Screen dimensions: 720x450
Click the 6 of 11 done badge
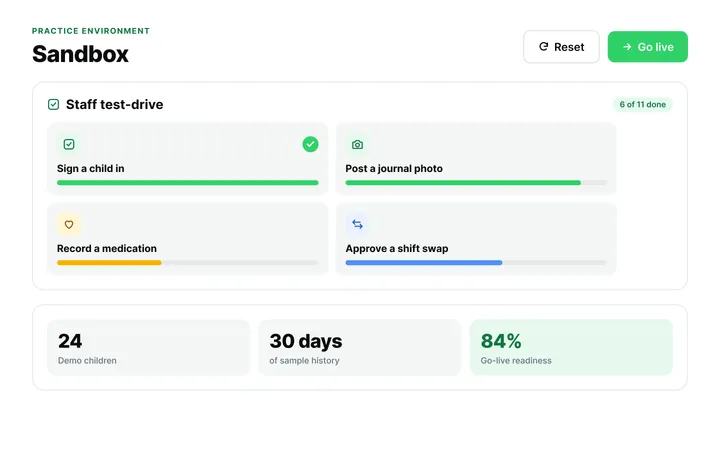pos(642,105)
